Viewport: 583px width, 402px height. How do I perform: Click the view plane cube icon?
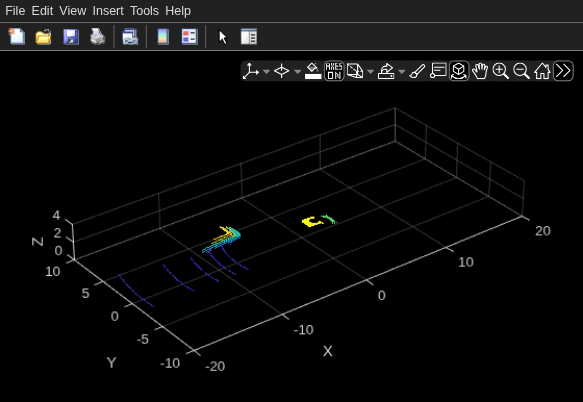(x=355, y=71)
